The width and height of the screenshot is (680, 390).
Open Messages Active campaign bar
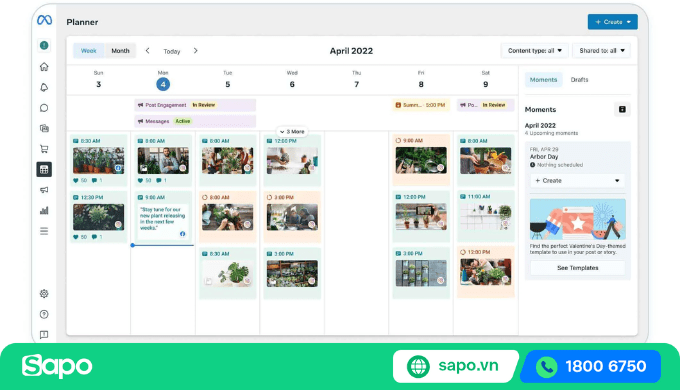pyautogui.click(x=195, y=121)
